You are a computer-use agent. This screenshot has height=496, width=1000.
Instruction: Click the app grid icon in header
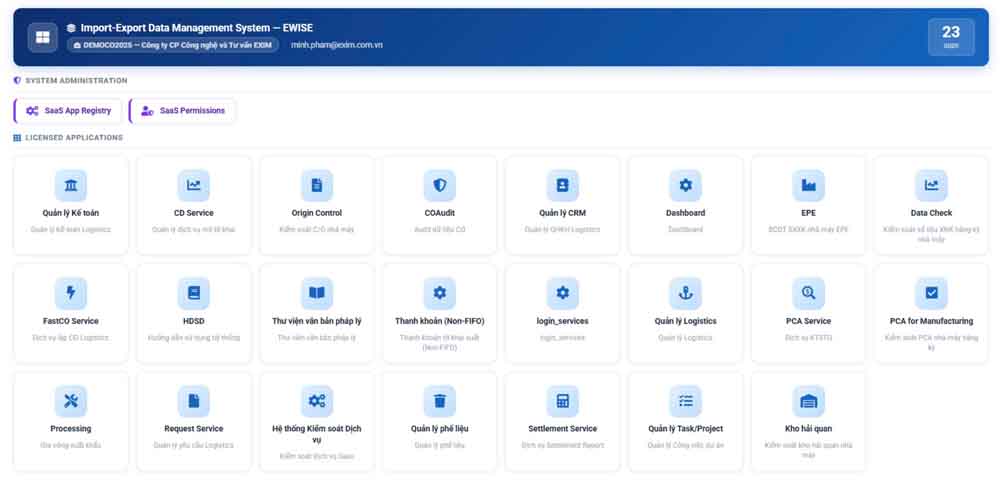[43, 38]
